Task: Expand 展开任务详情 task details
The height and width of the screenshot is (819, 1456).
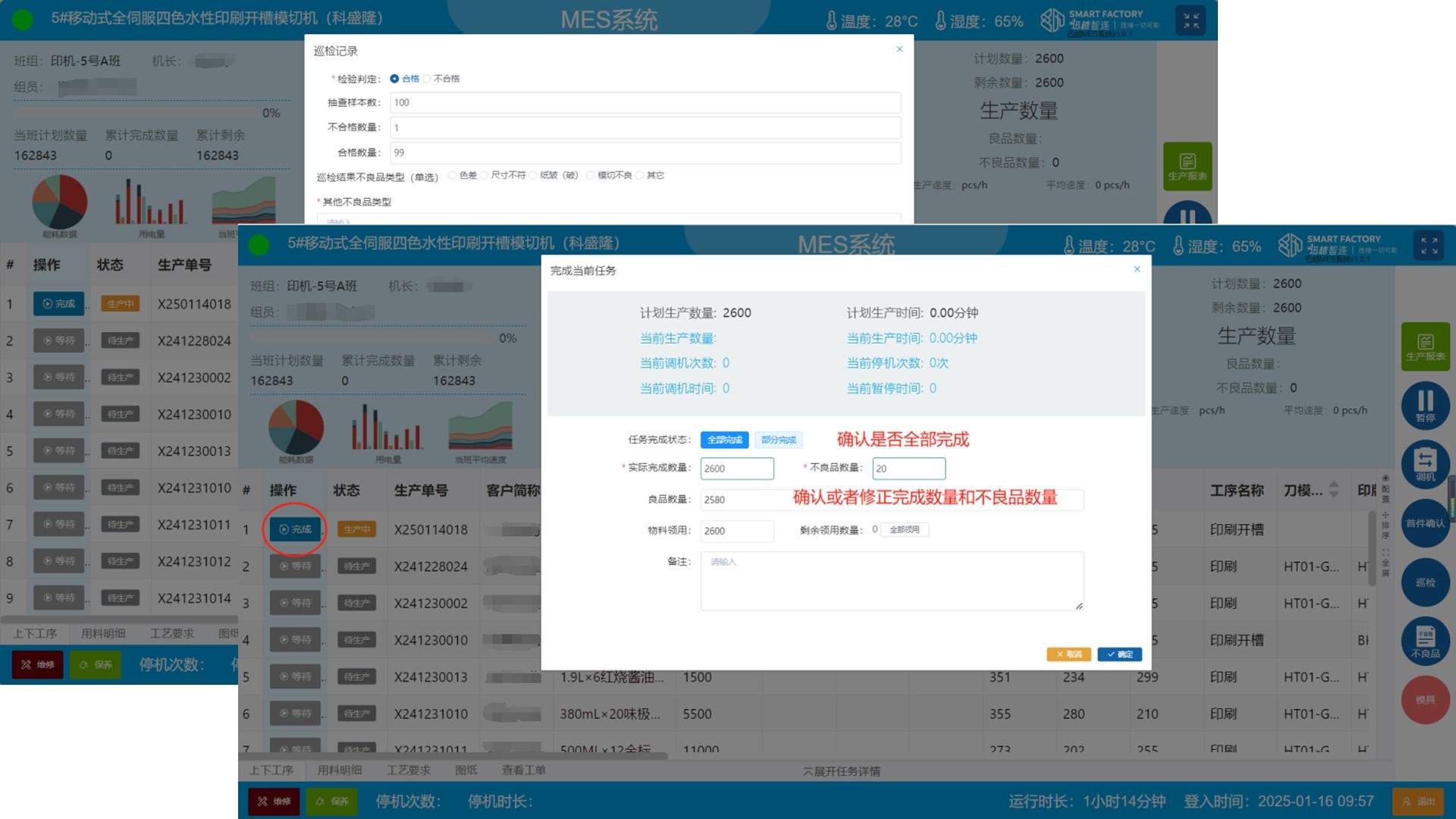Action: [x=842, y=771]
